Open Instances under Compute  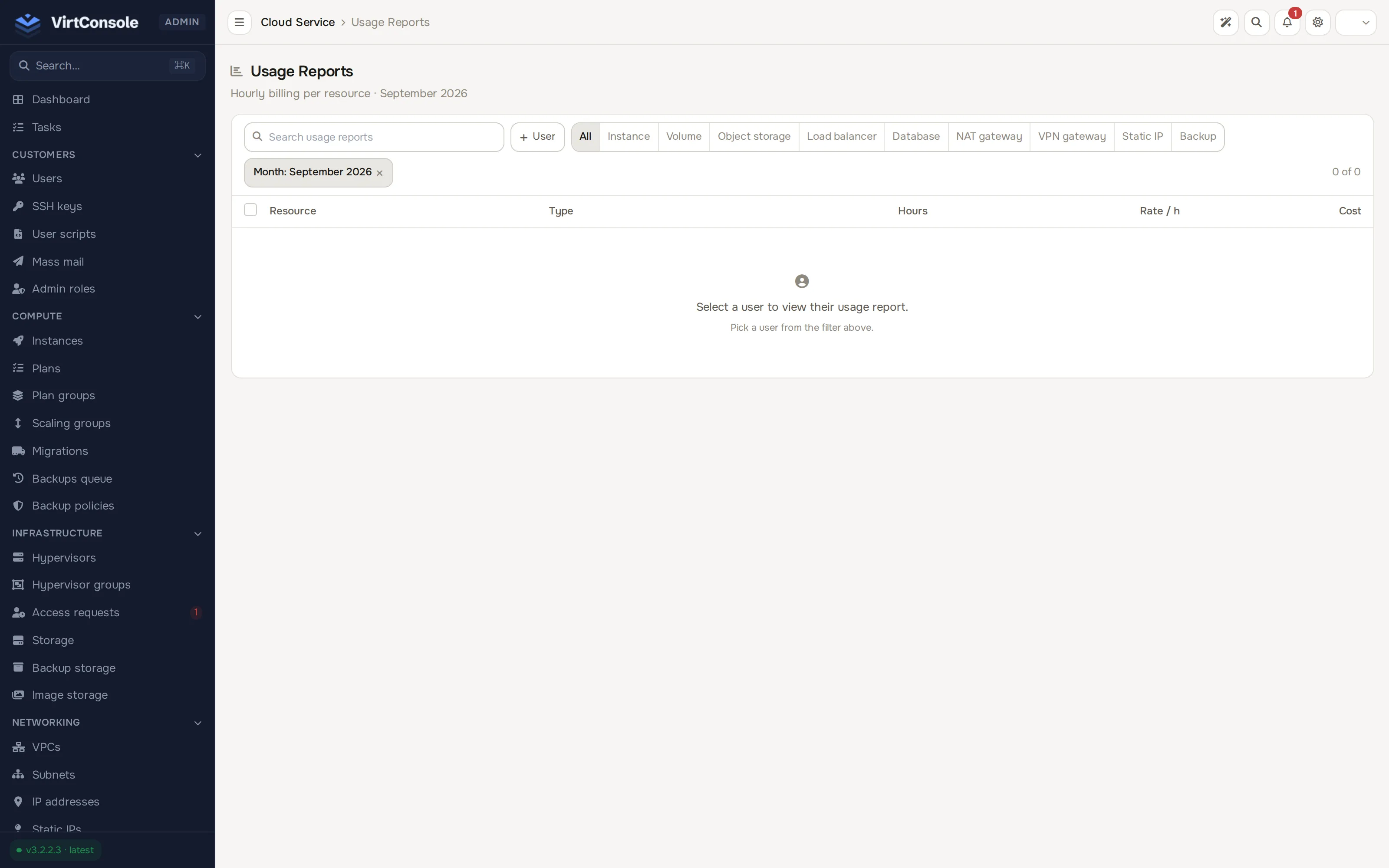click(x=107, y=341)
